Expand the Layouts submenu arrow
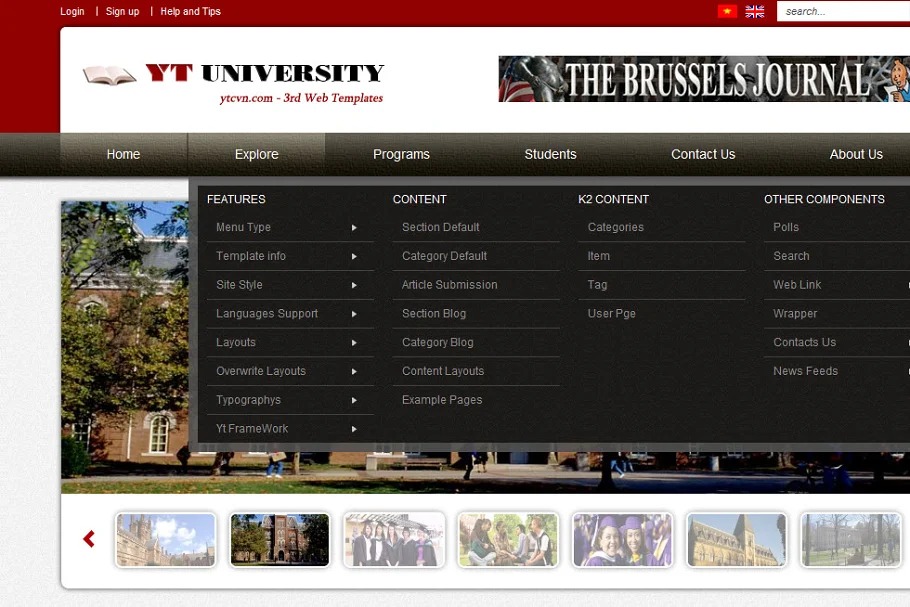The image size is (910, 607). 354,343
